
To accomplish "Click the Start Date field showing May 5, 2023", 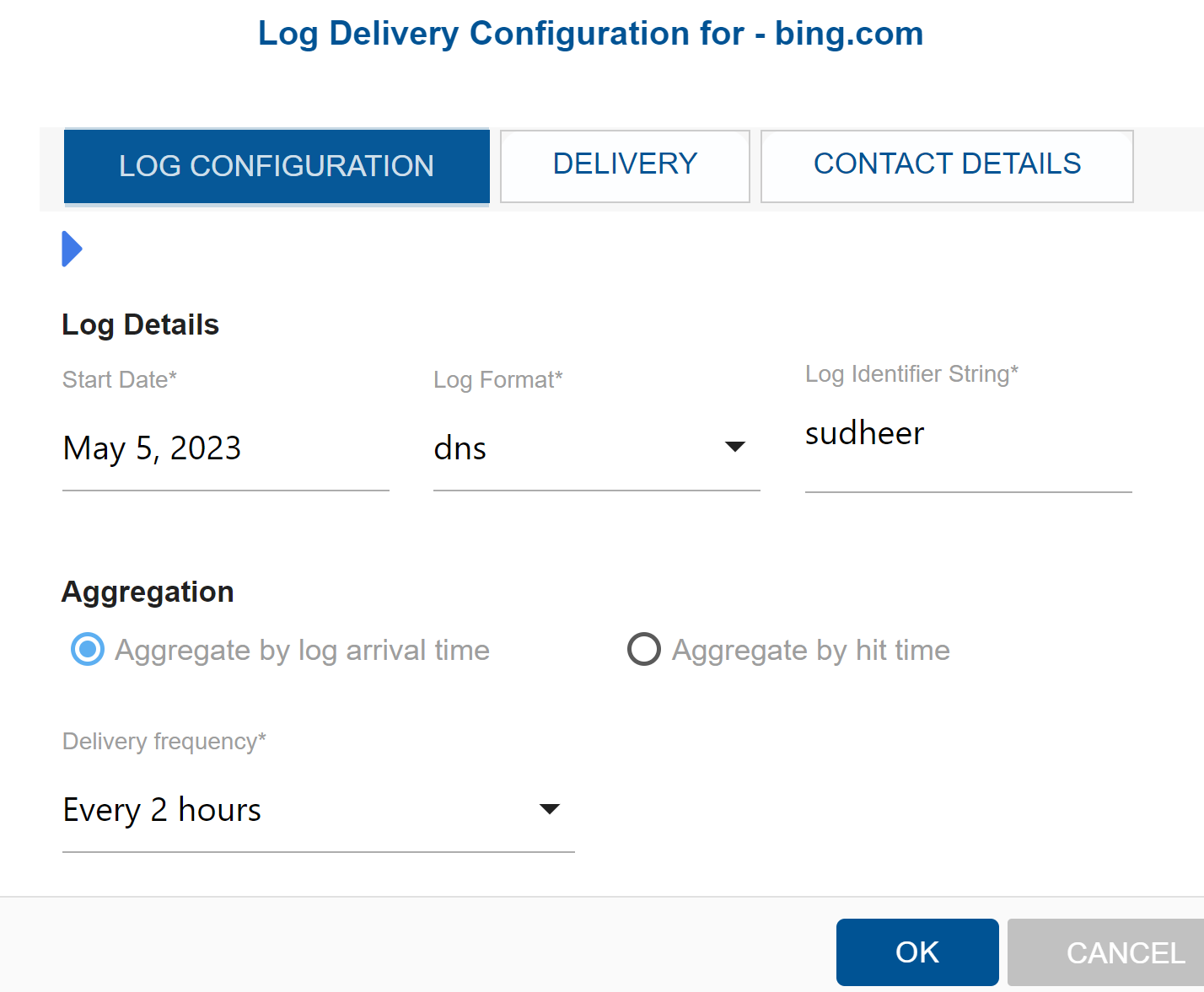I will pyautogui.click(x=225, y=448).
